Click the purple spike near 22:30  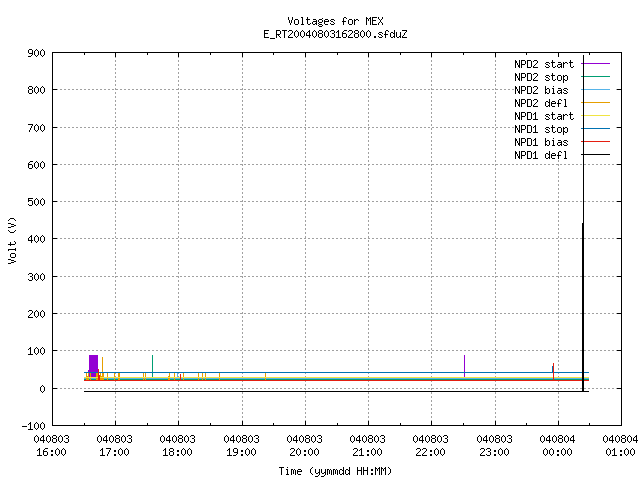(x=464, y=366)
